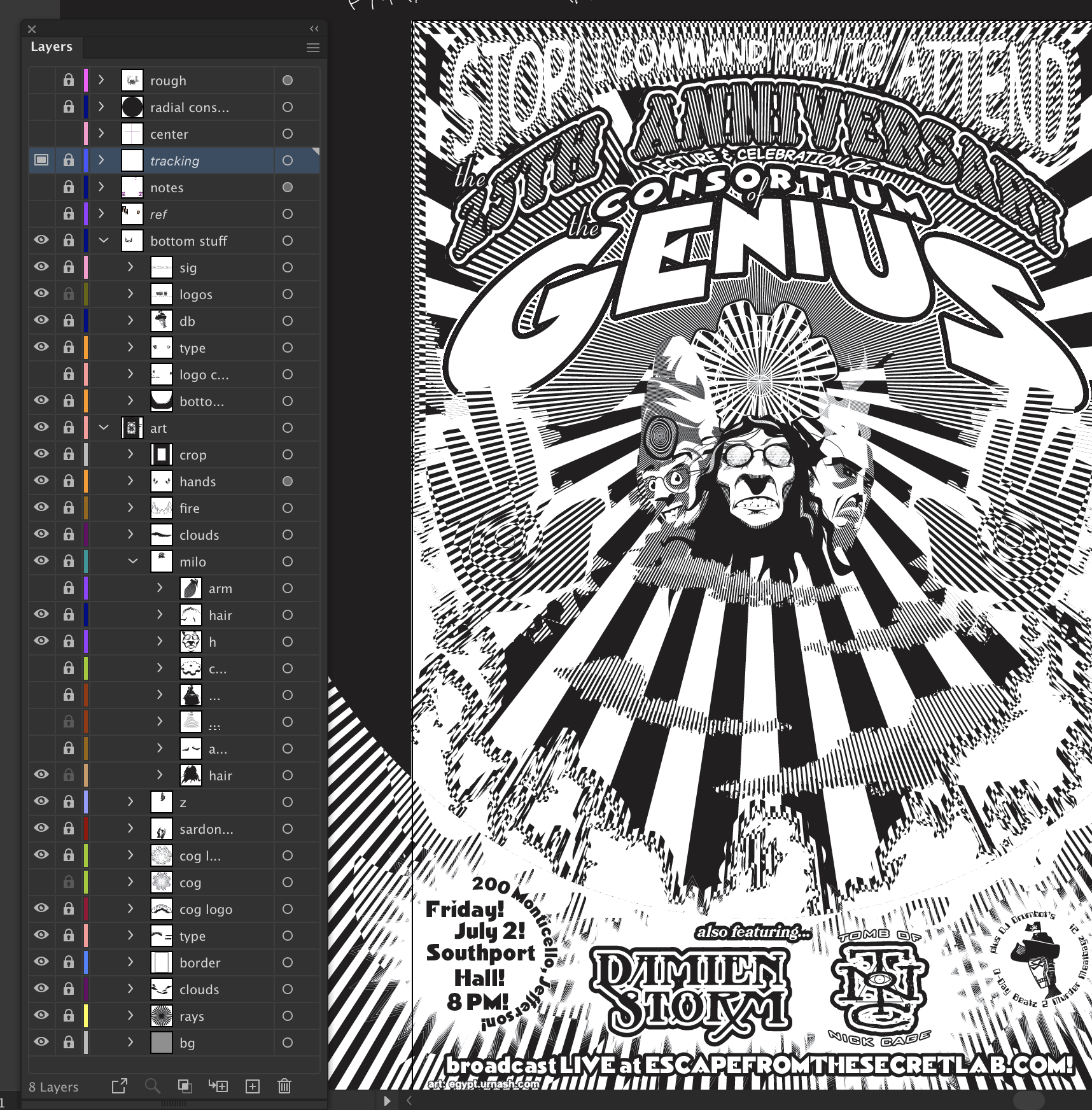Expand the cog logo layer

click(x=130, y=909)
